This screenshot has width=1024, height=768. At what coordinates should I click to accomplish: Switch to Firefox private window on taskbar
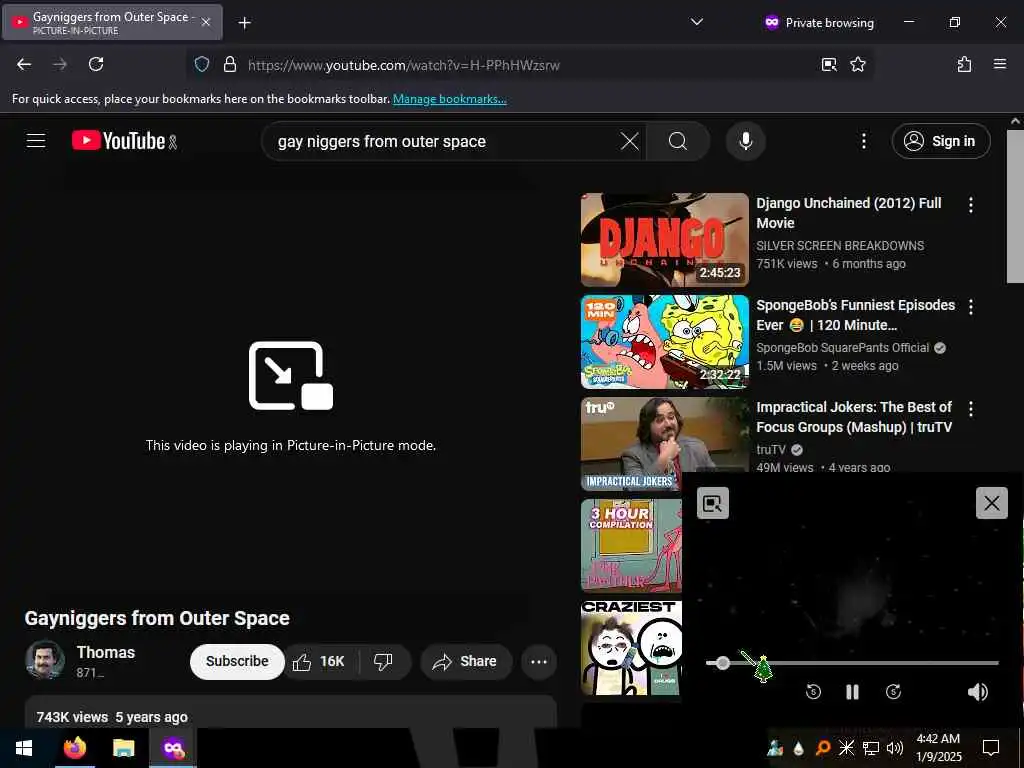click(173, 748)
